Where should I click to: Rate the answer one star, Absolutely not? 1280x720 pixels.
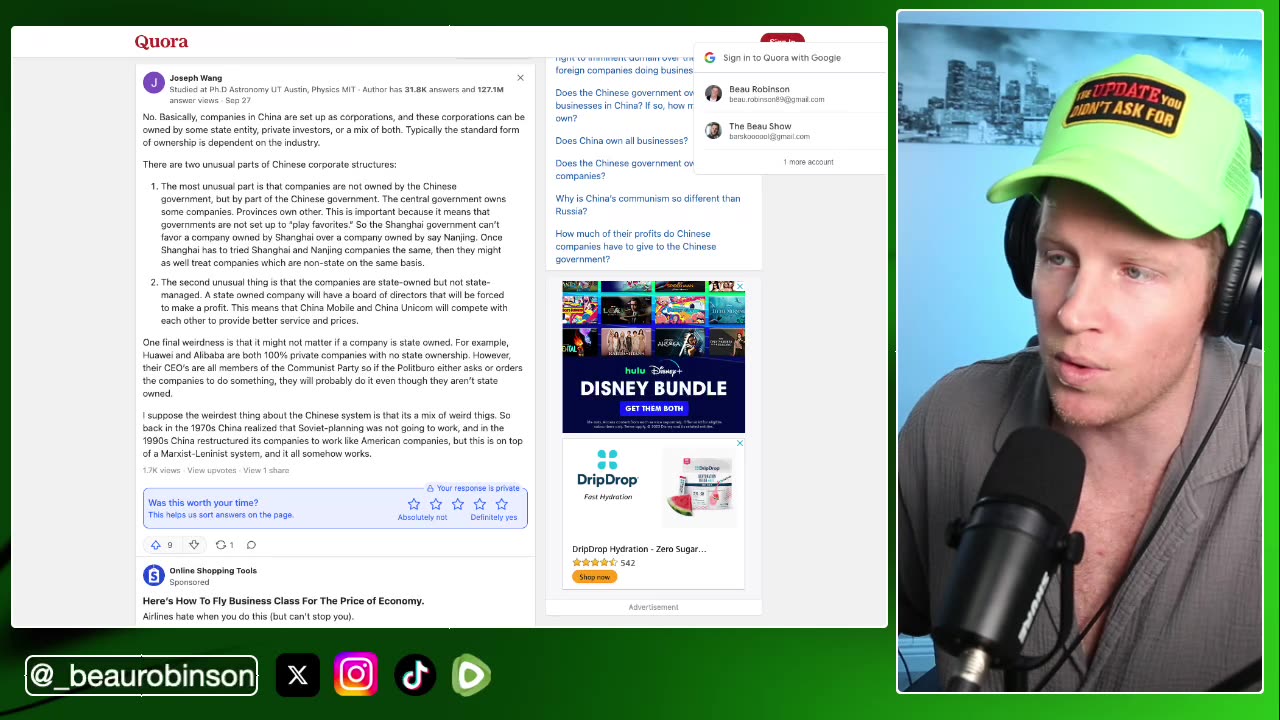pos(414,504)
